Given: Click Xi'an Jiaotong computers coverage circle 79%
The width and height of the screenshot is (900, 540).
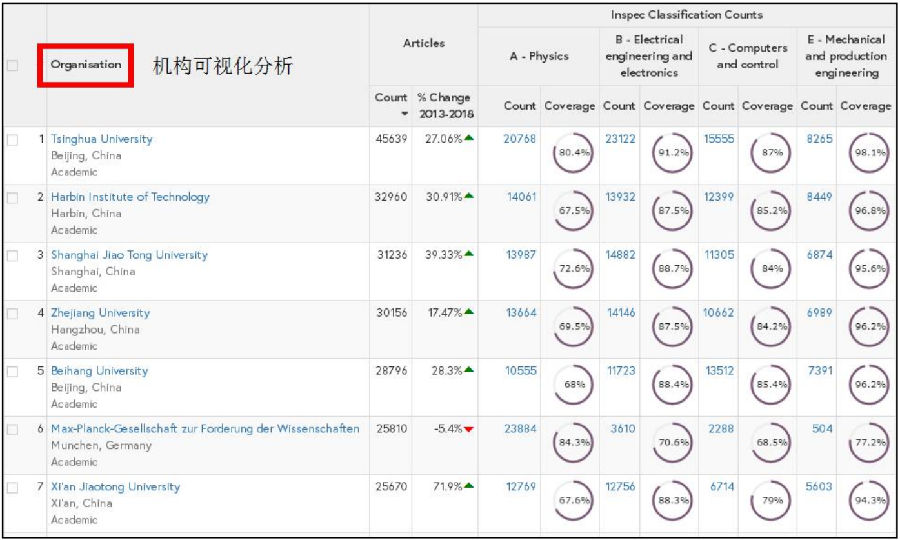Looking at the screenshot, I should [771, 501].
